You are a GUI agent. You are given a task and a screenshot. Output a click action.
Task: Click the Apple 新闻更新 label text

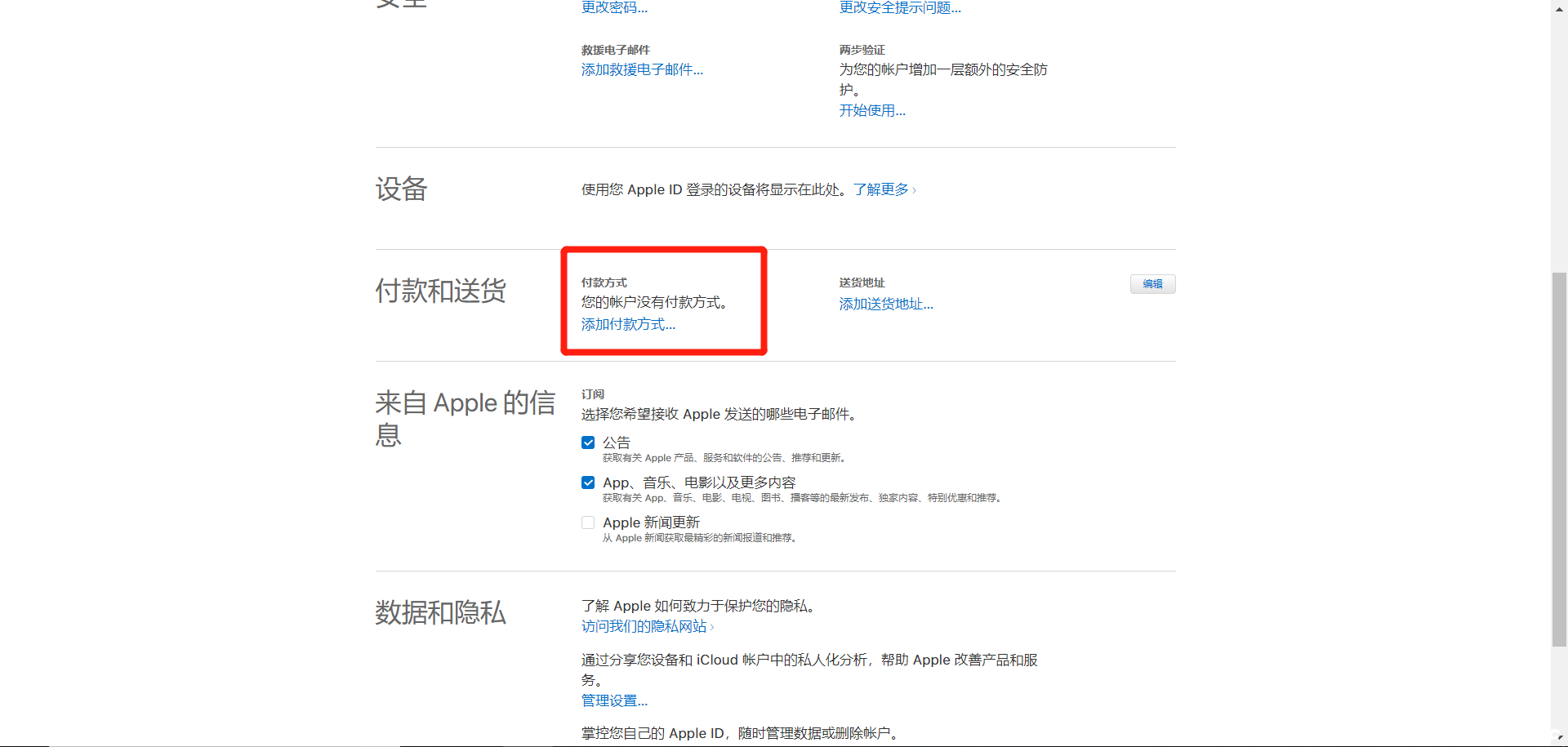coord(651,522)
